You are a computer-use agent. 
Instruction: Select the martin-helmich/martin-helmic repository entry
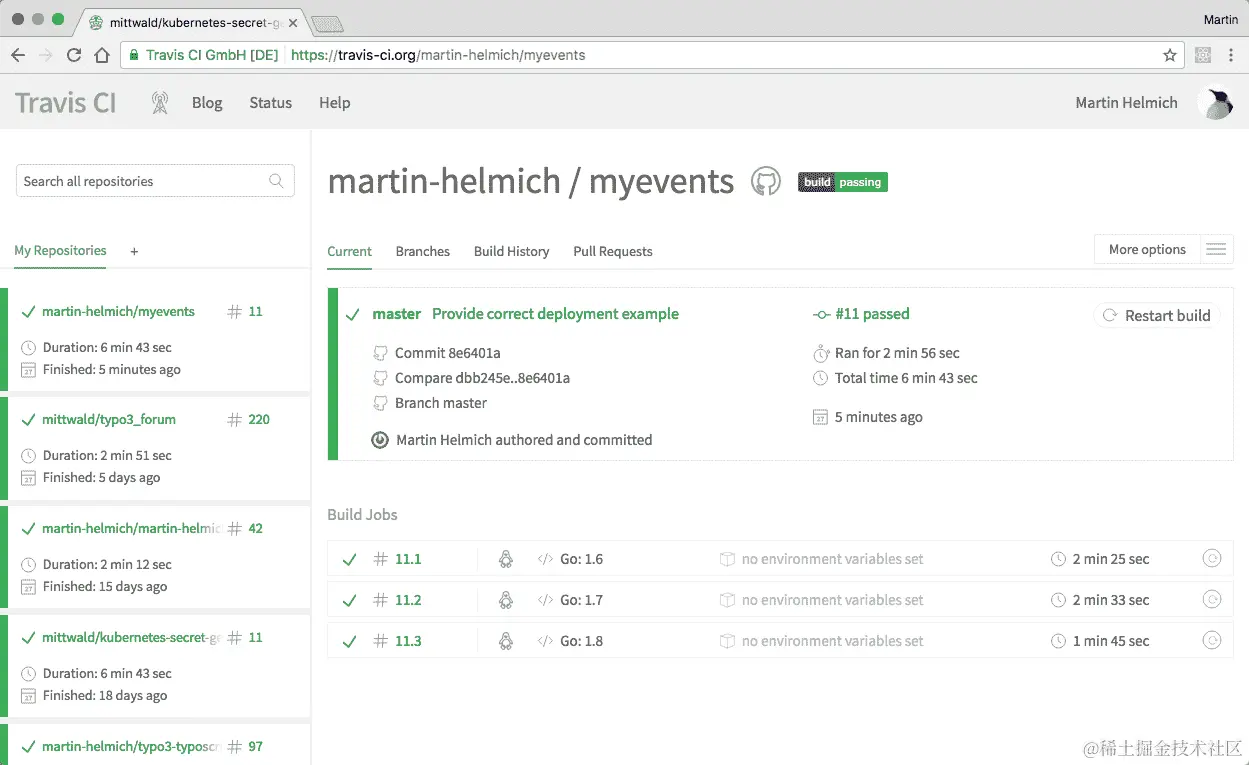[131, 528]
